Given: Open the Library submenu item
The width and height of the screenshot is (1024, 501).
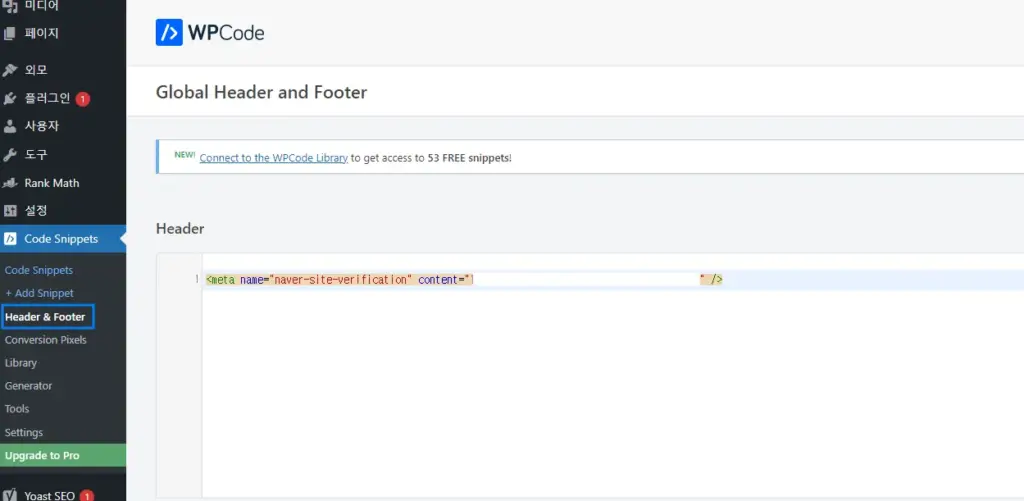Looking at the screenshot, I should [21, 363].
